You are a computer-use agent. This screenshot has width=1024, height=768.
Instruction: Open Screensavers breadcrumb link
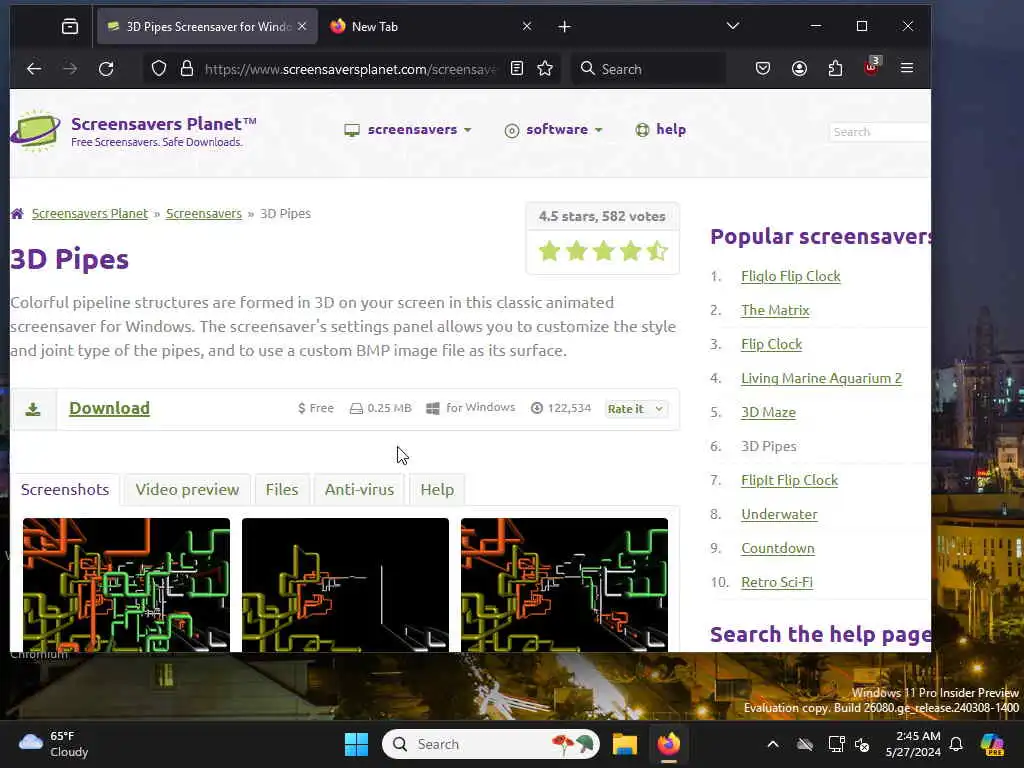(x=204, y=214)
